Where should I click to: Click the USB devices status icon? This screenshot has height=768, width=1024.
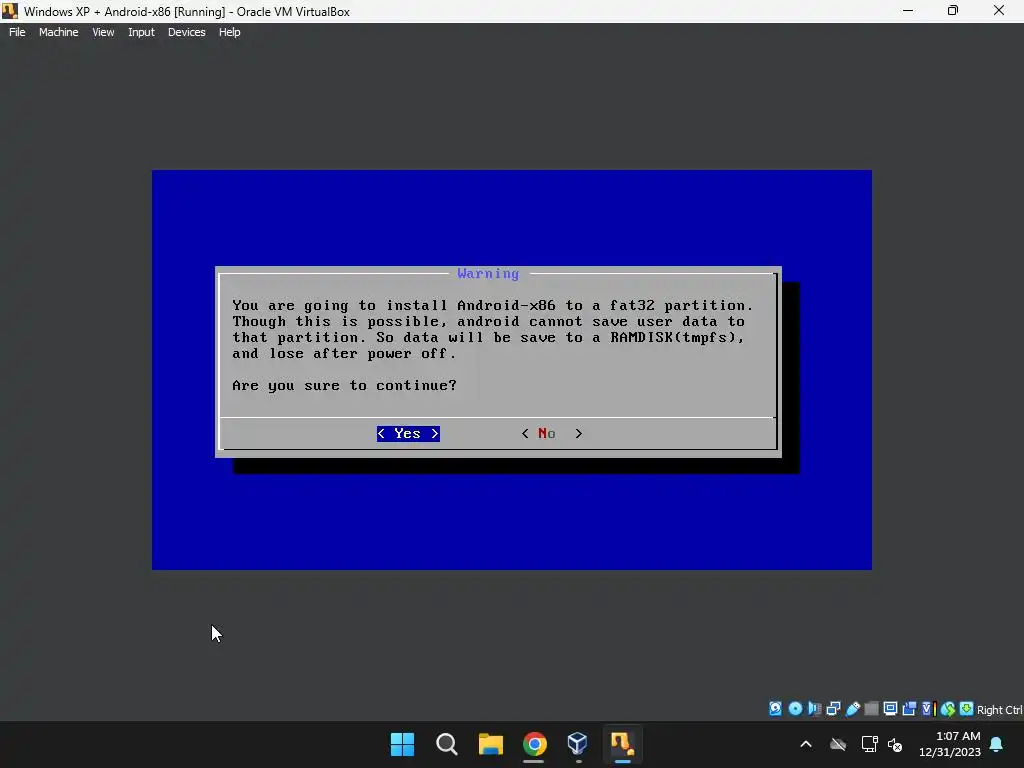coord(852,709)
